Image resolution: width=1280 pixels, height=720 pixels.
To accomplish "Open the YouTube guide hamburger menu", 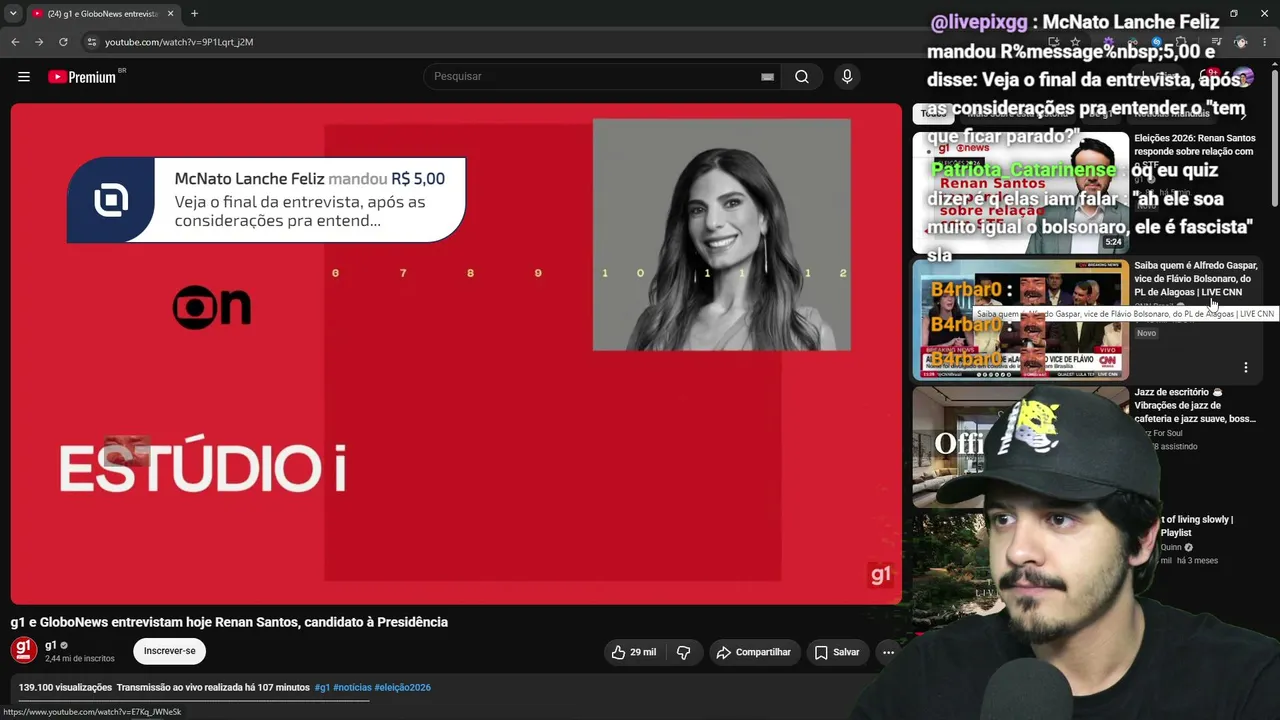I will pos(24,77).
